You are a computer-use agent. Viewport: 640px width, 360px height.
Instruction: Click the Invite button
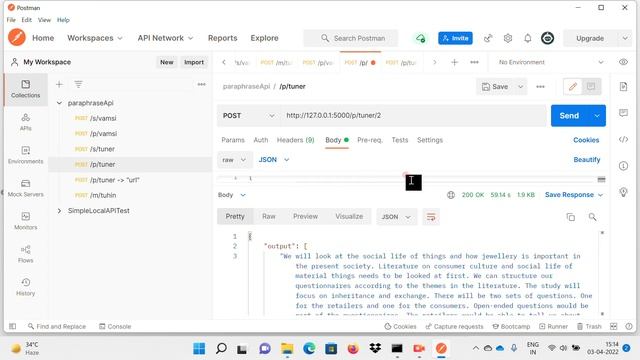click(455, 38)
